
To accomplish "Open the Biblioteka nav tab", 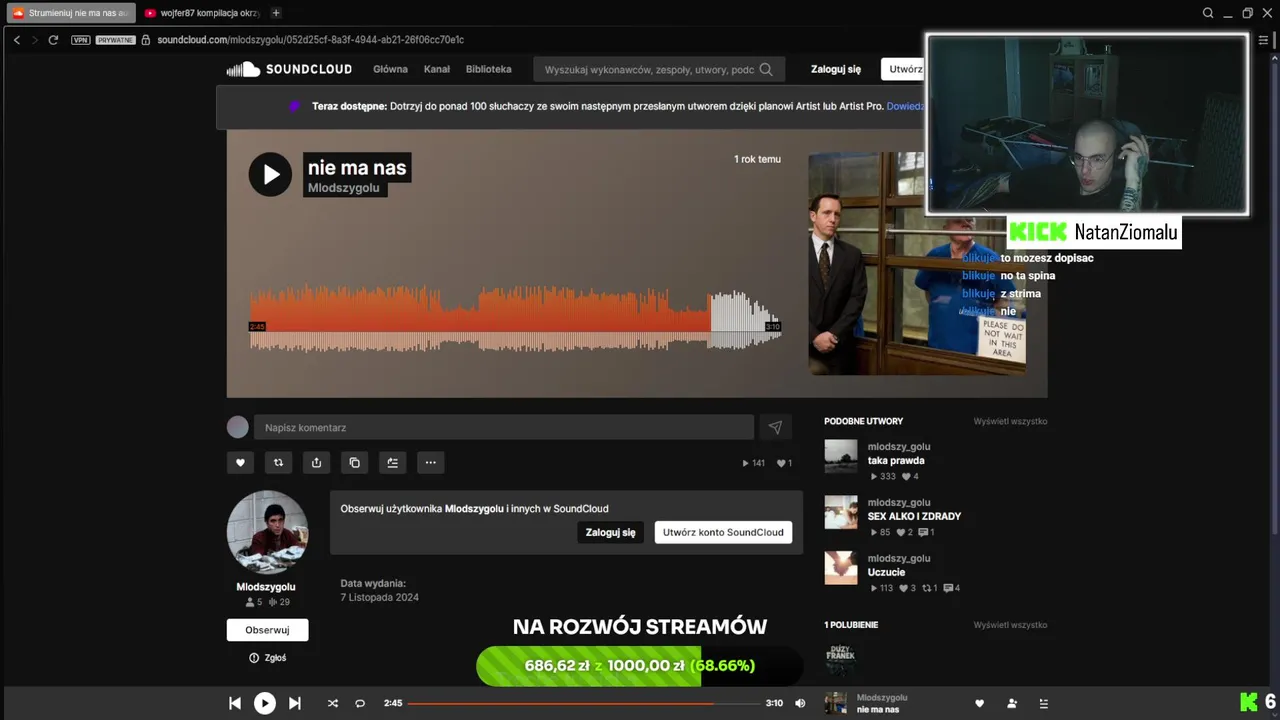I will 488,69.
